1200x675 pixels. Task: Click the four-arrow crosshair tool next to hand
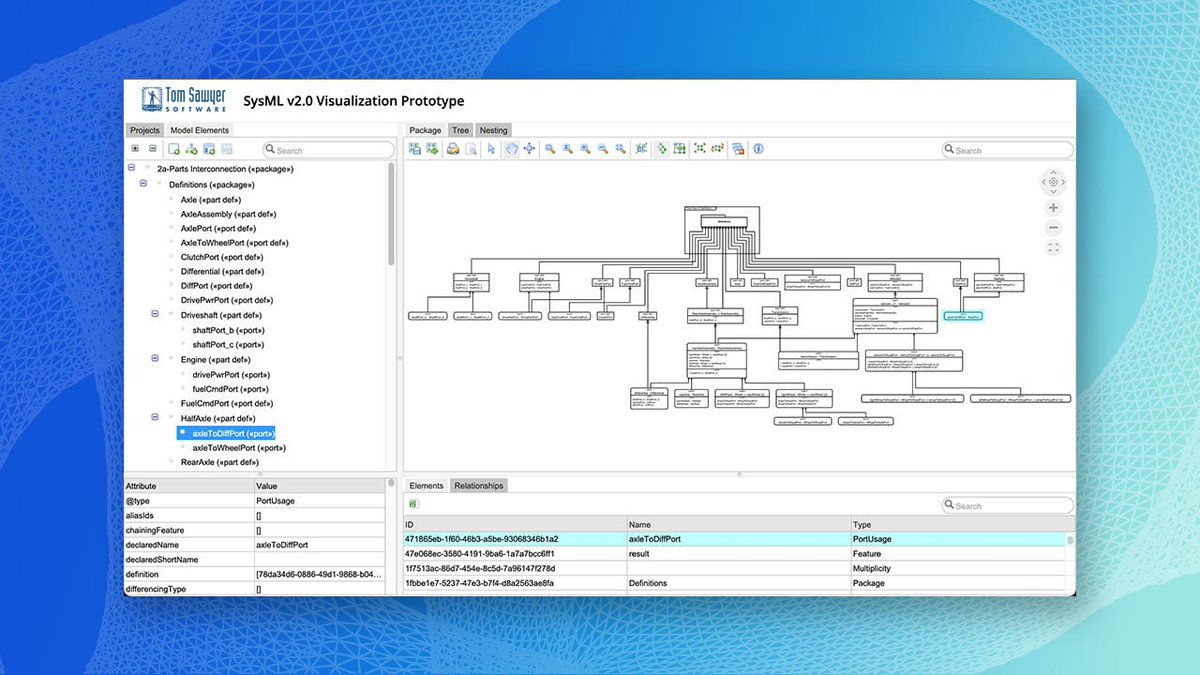(529, 149)
